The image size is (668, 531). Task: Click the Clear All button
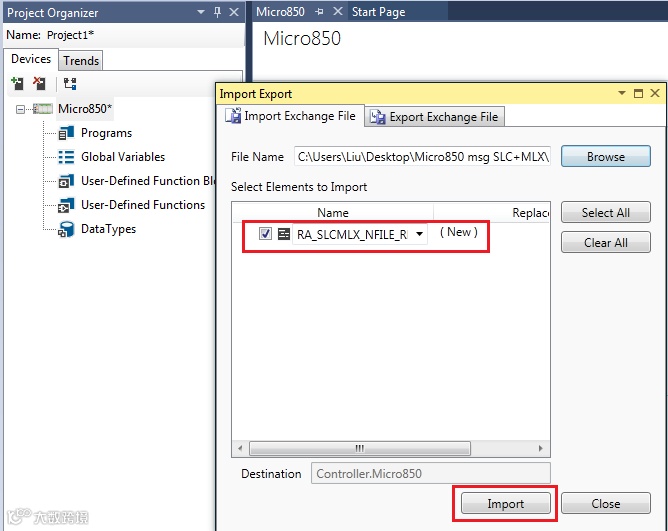605,242
